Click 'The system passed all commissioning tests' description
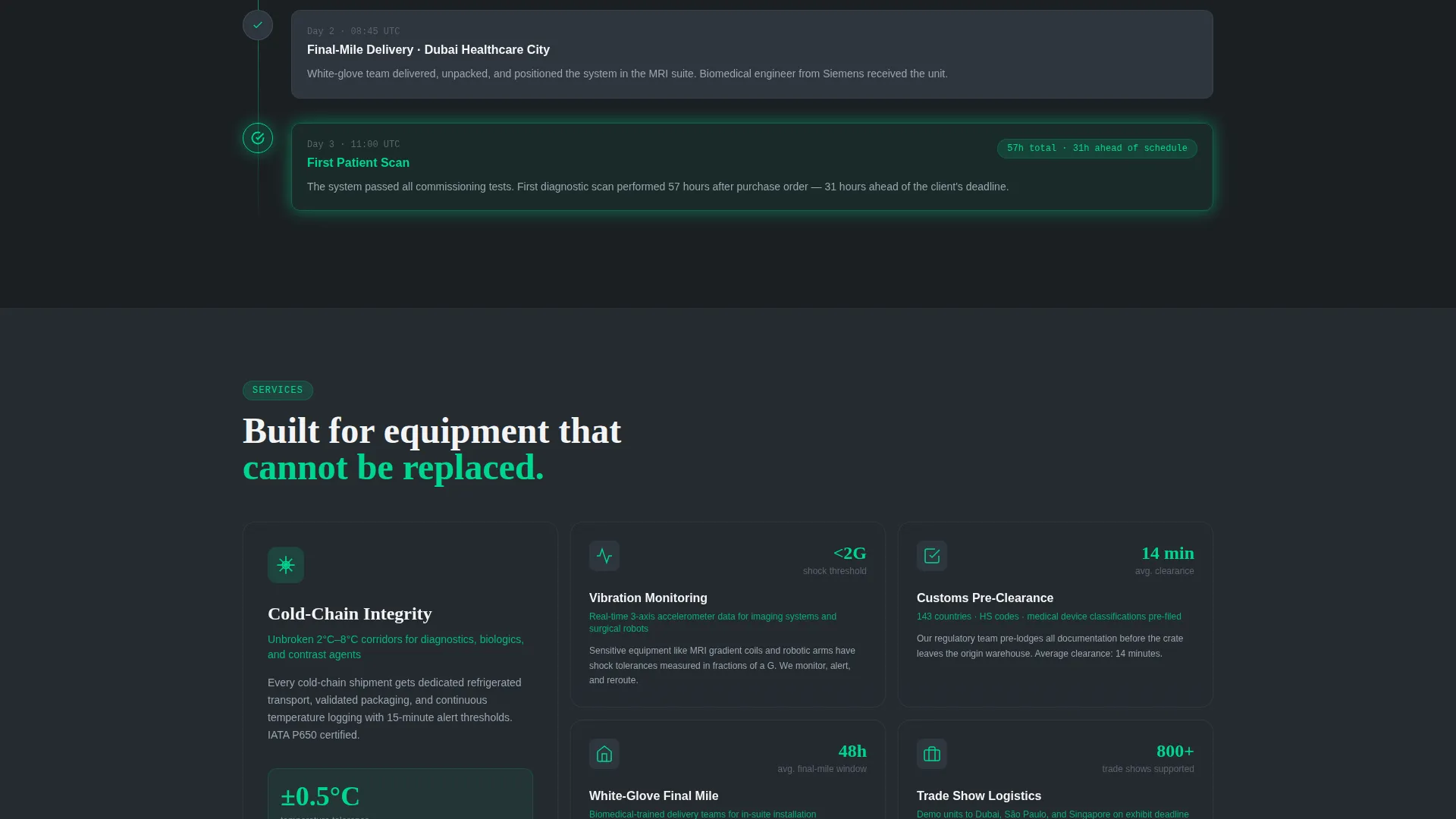Viewport: 1456px width, 819px height. [x=657, y=187]
